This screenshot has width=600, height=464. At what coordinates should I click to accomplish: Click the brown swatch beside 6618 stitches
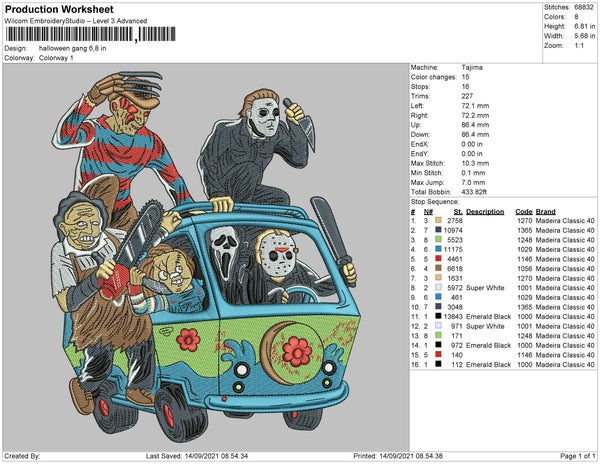coord(438,268)
